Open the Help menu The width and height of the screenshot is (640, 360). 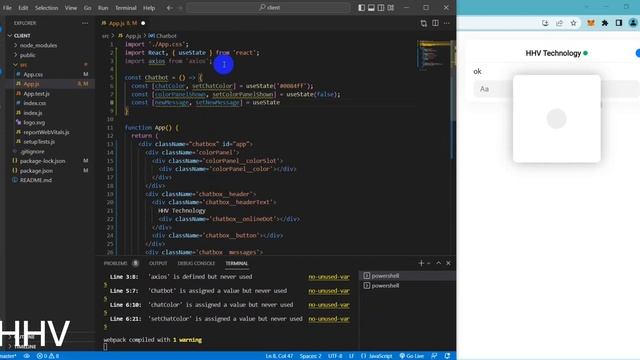pyautogui.click(x=149, y=7)
